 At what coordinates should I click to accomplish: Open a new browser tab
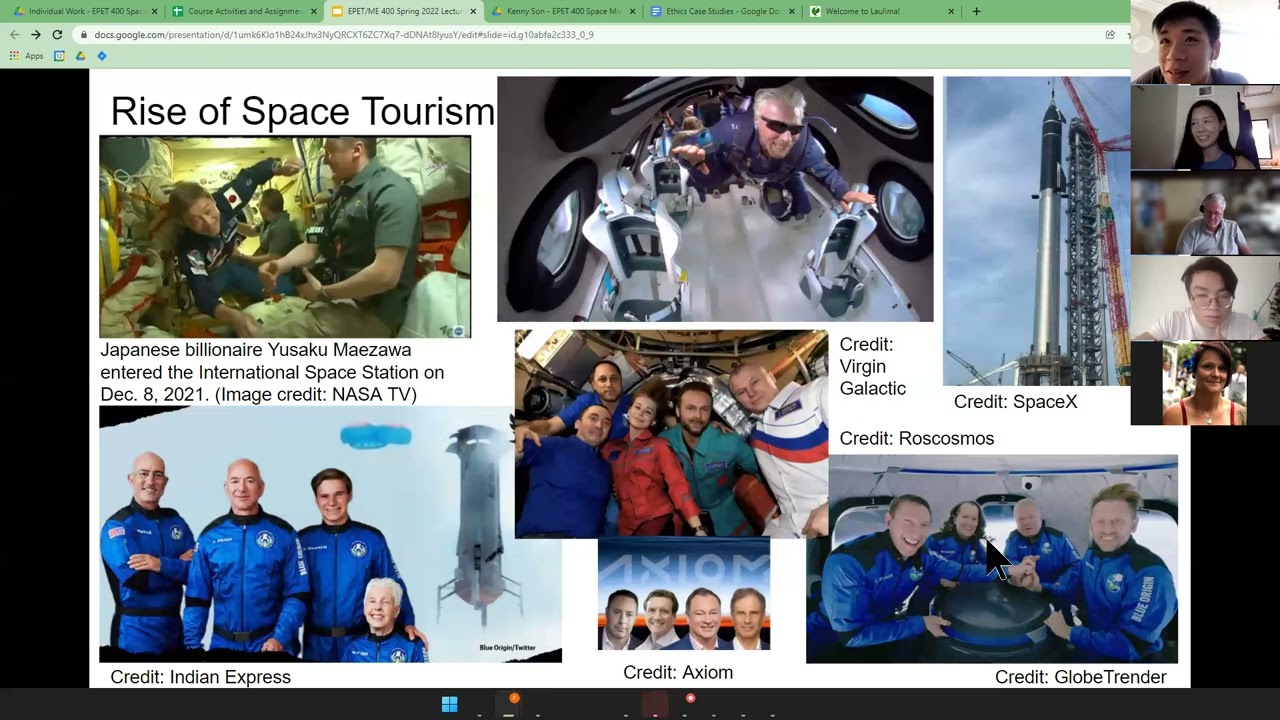pyautogui.click(x=976, y=11)
